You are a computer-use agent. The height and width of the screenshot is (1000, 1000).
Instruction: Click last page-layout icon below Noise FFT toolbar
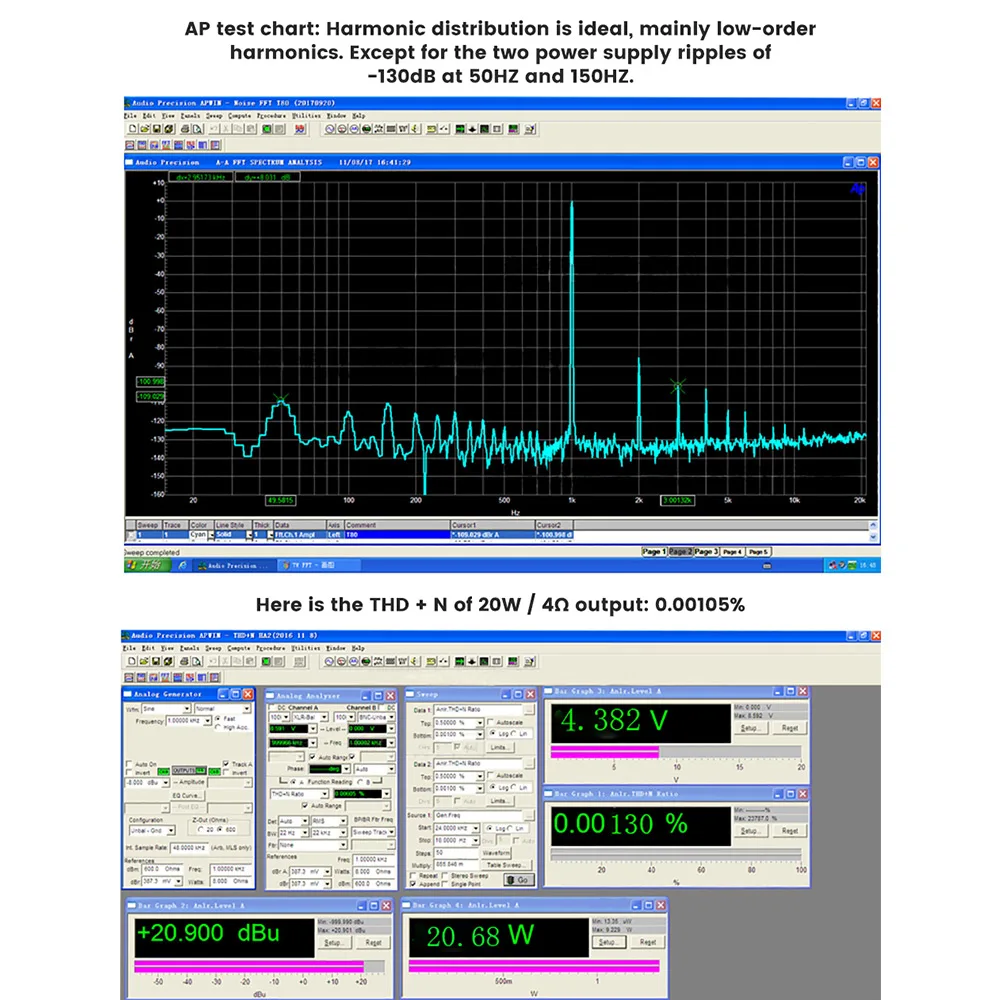click(x=216, y=145)
